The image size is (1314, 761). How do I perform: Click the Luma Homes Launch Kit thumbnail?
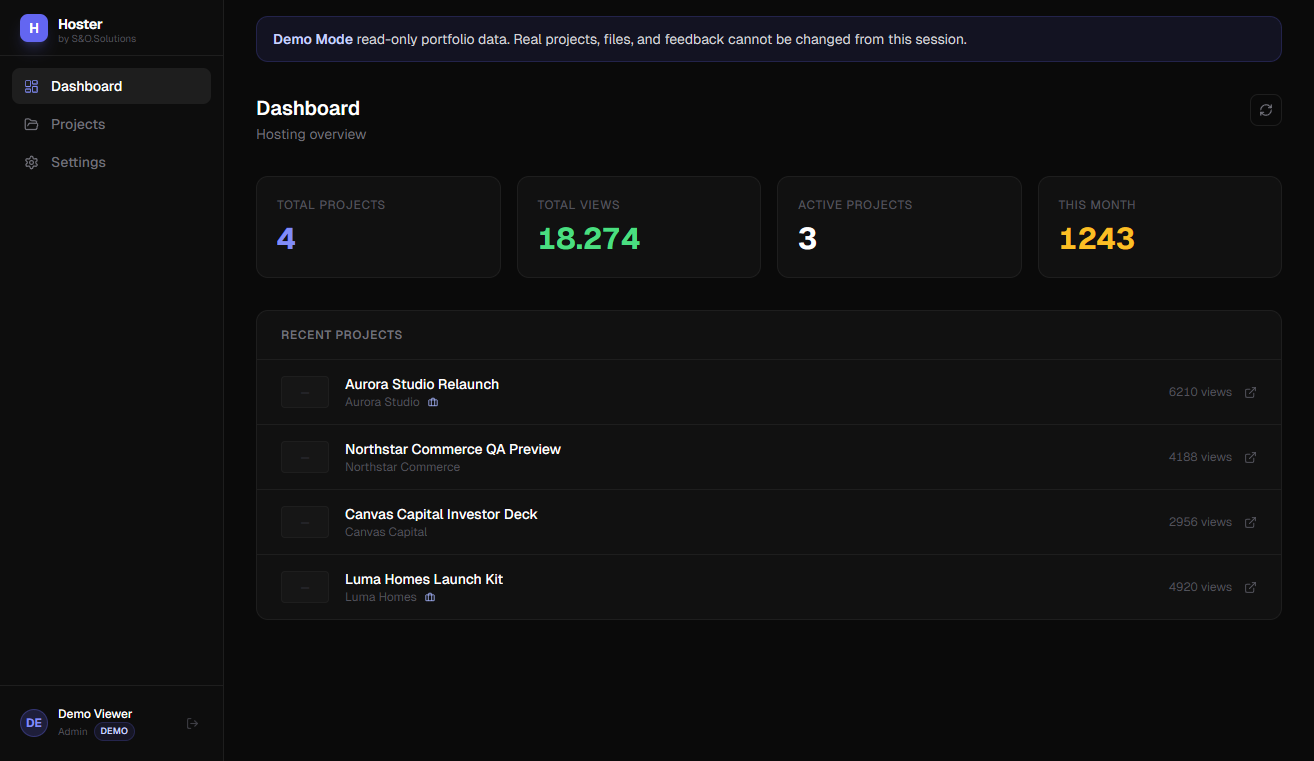coord(305,587)
